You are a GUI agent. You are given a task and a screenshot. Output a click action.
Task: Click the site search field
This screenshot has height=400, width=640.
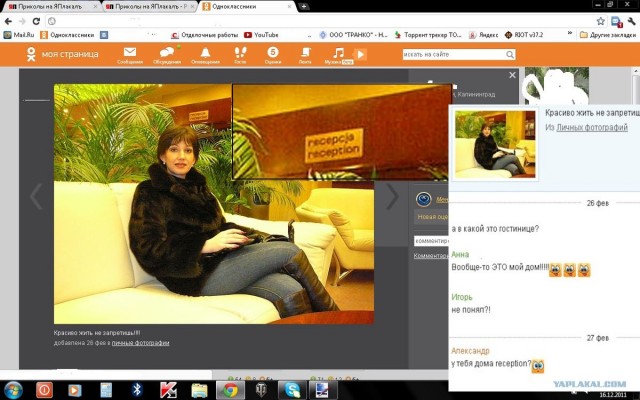(450, 54)
